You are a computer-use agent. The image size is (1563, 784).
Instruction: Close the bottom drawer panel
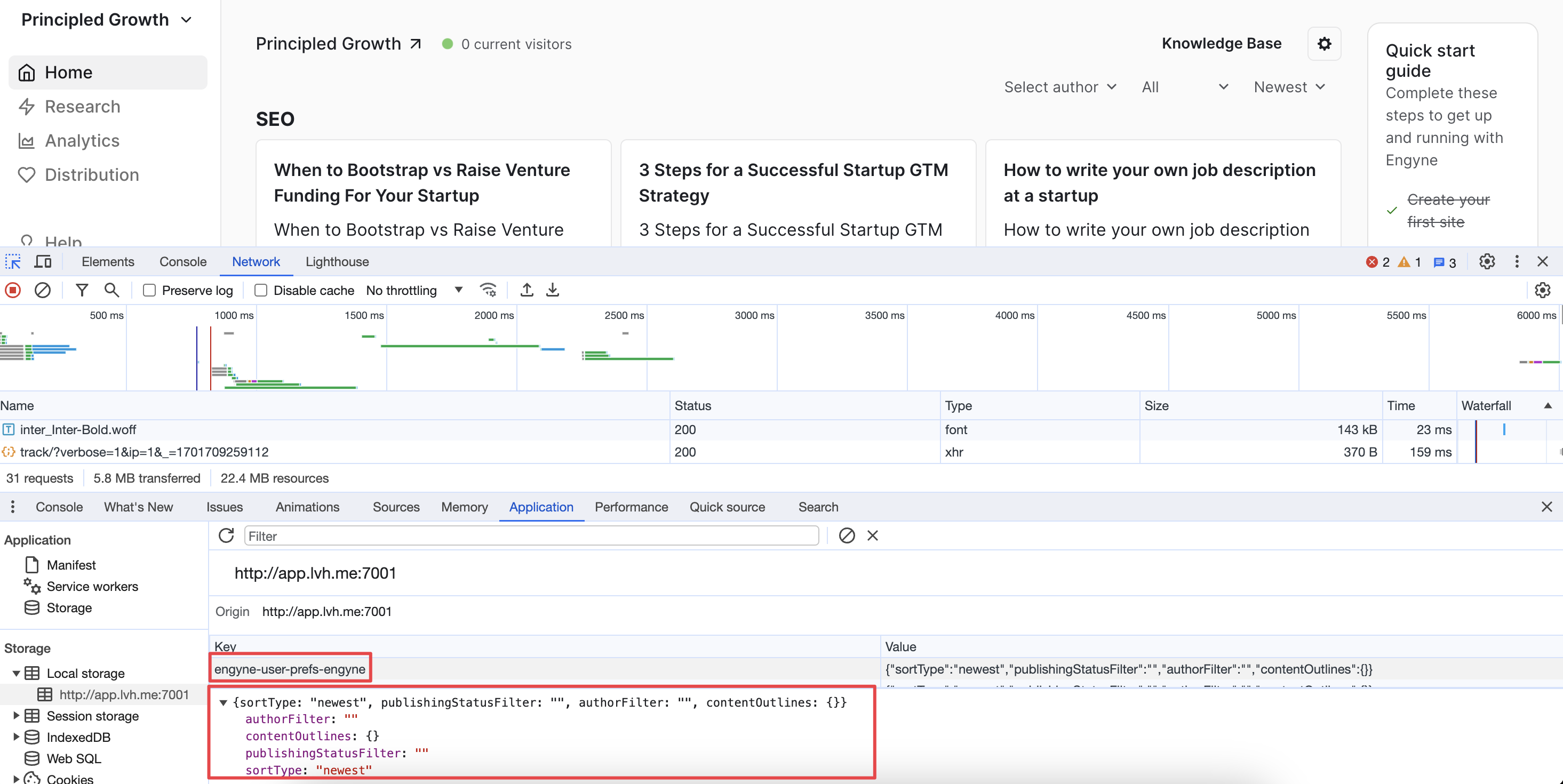pyautogui.click(x=1546, y=507)
